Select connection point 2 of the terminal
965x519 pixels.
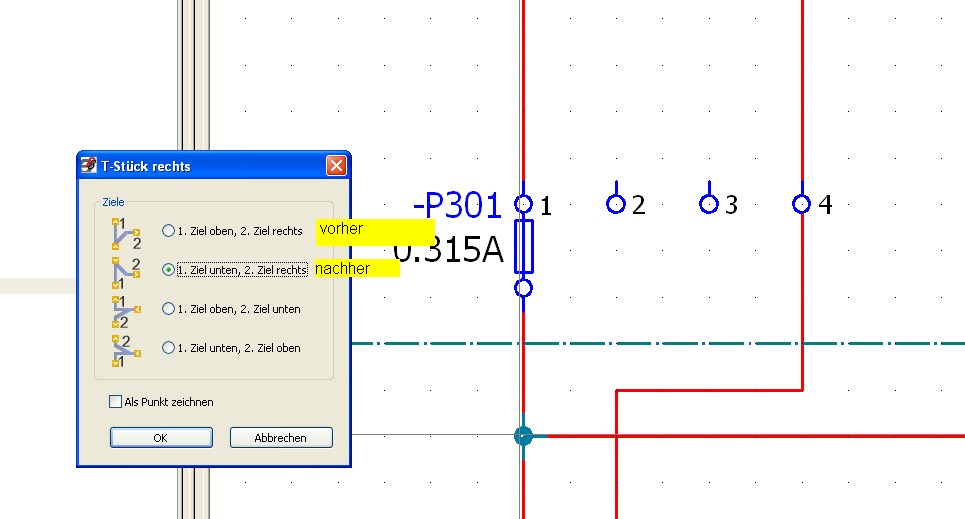616,204
